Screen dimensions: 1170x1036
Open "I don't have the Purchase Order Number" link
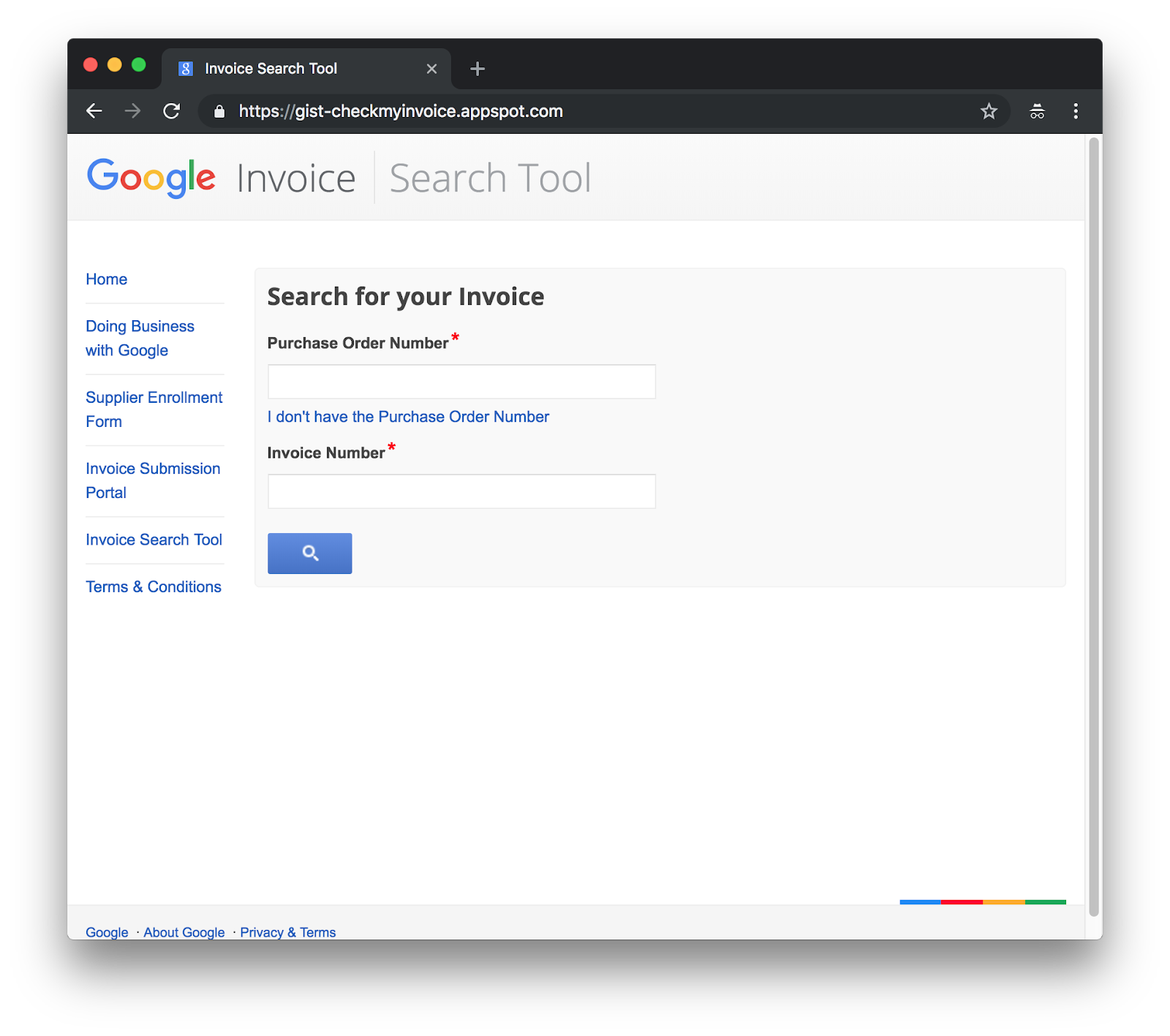coord(408,417)
